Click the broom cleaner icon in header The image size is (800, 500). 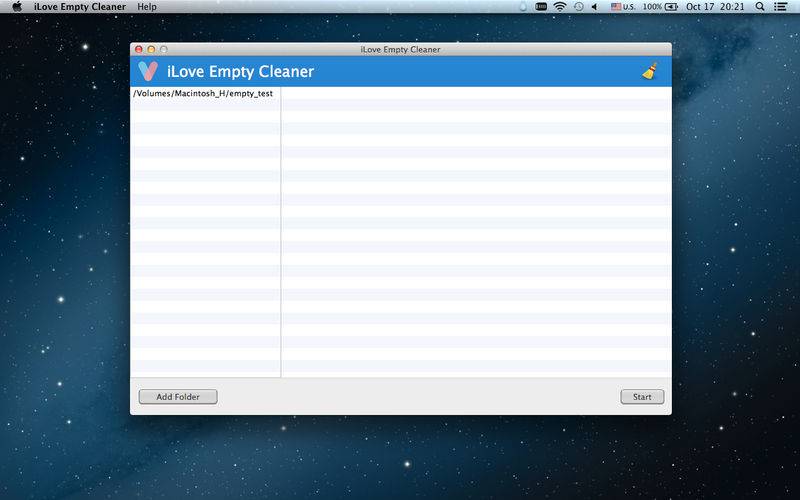(x=649, y=71)
